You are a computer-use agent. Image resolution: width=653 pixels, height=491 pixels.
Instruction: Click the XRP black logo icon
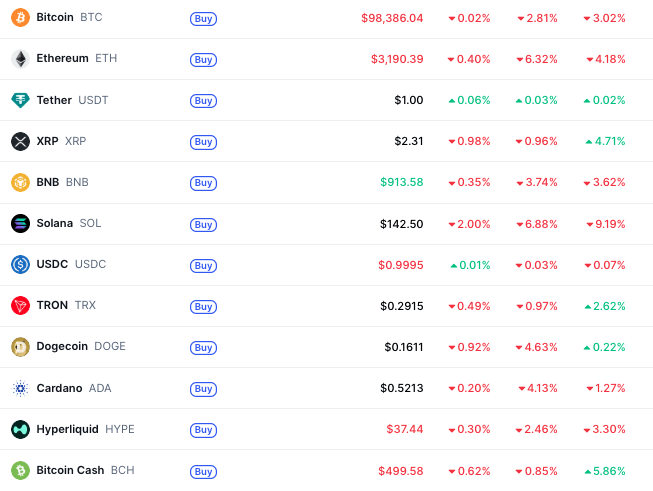[20, 141]
